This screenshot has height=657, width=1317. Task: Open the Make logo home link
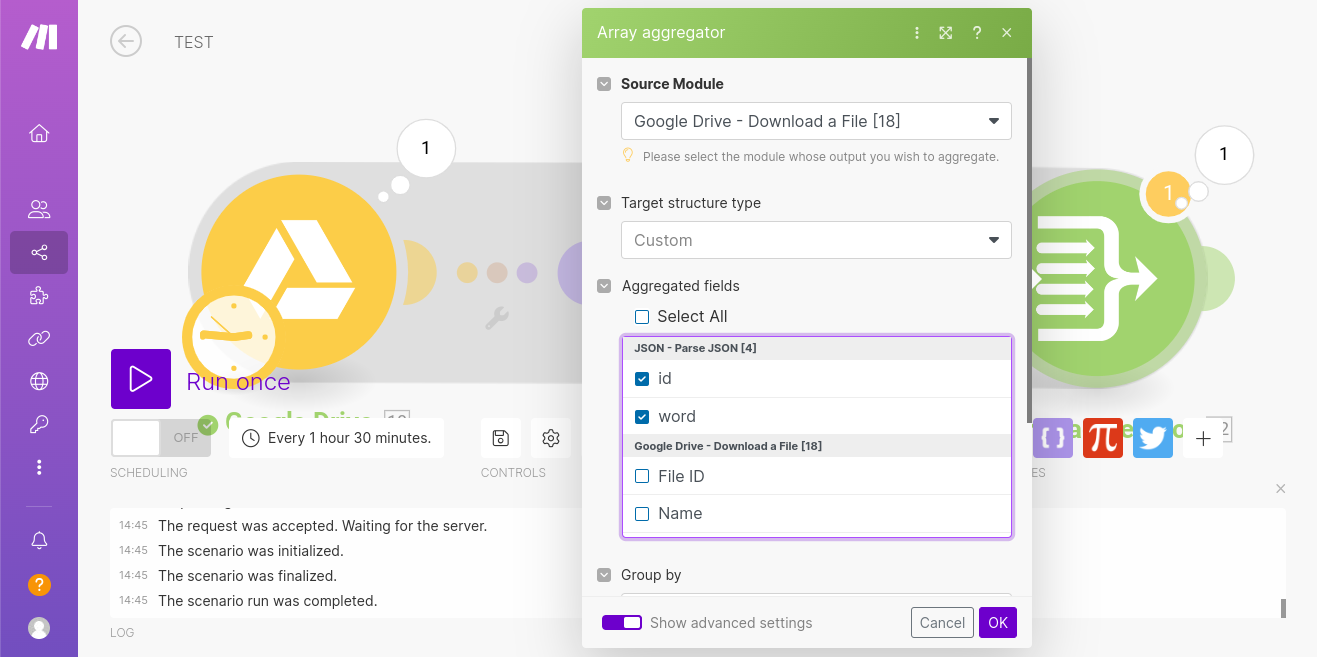tap(39, 37)
